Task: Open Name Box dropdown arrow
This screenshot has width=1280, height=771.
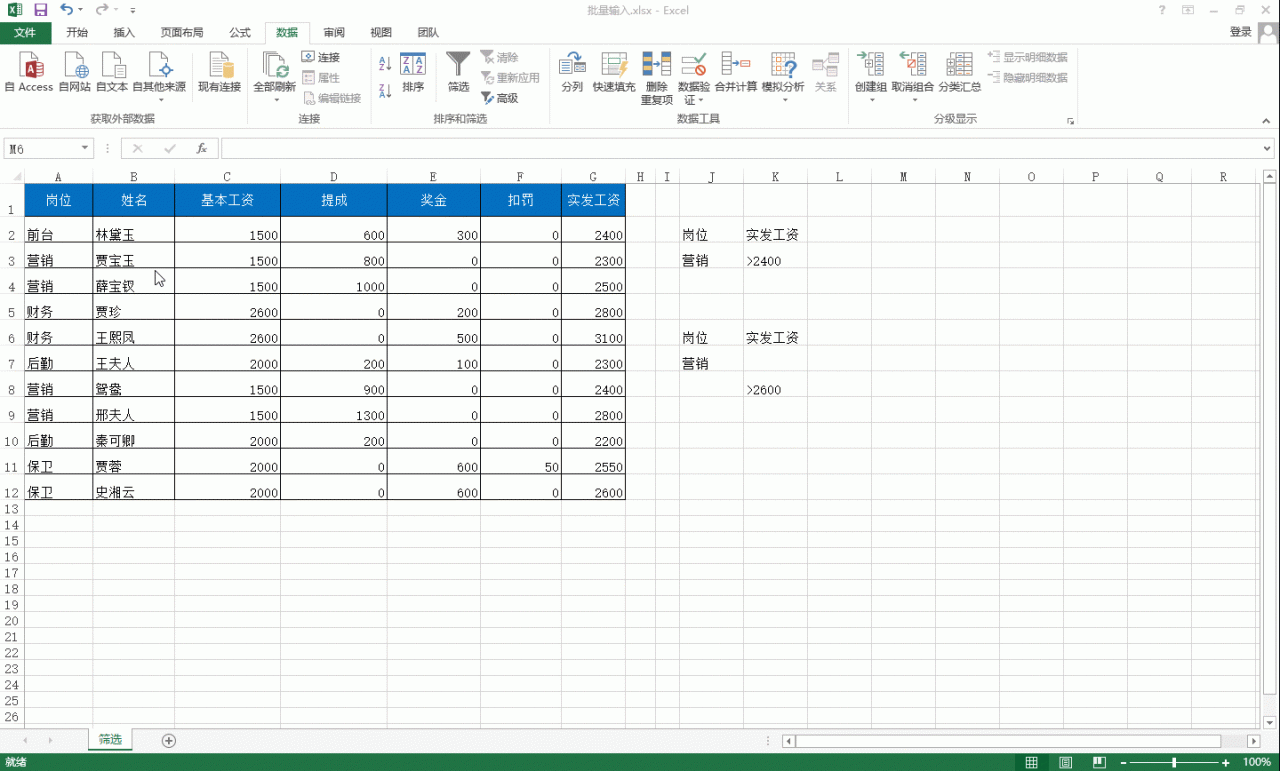Action: click(x=84, y=149)
